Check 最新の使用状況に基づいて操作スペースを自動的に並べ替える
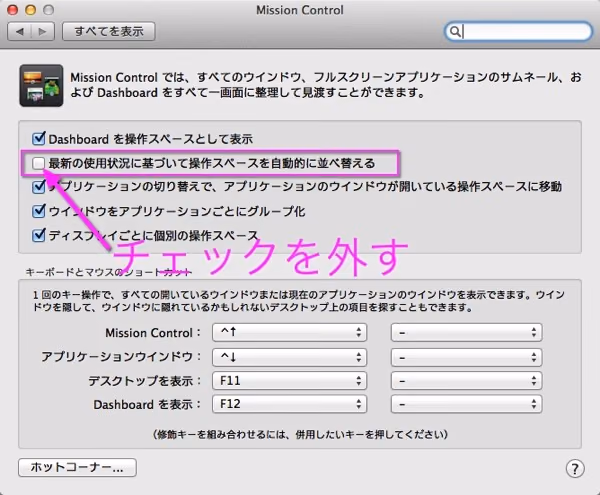The width and height of the screenshot is (600, 495). 39,163
